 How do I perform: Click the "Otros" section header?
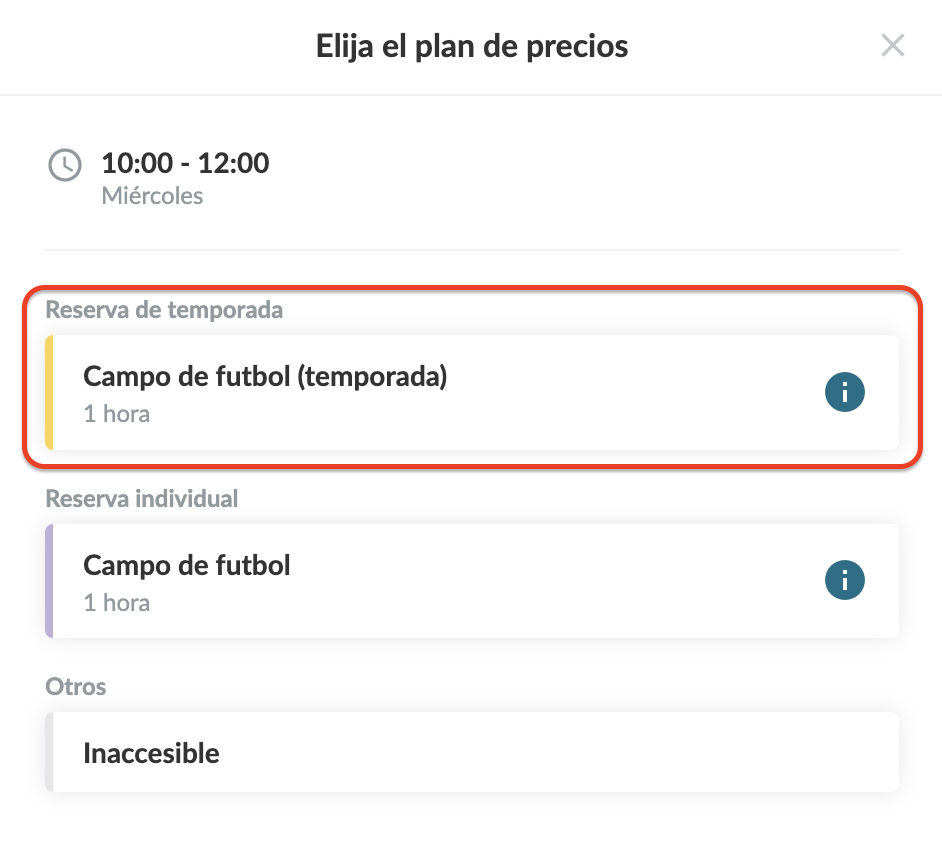pos(76,686)
